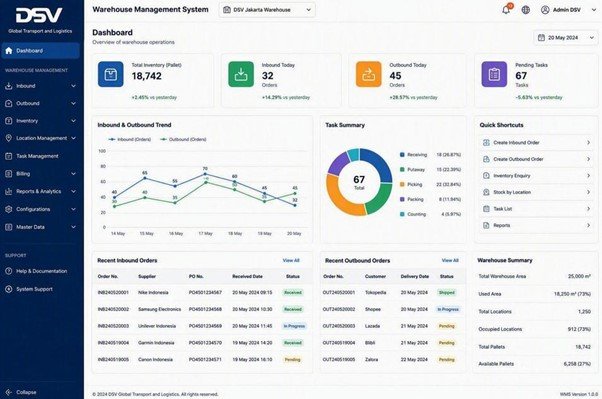The image size is (602, 399).
Task: Click the calendar icon in date picker
Action: point(541,38)
